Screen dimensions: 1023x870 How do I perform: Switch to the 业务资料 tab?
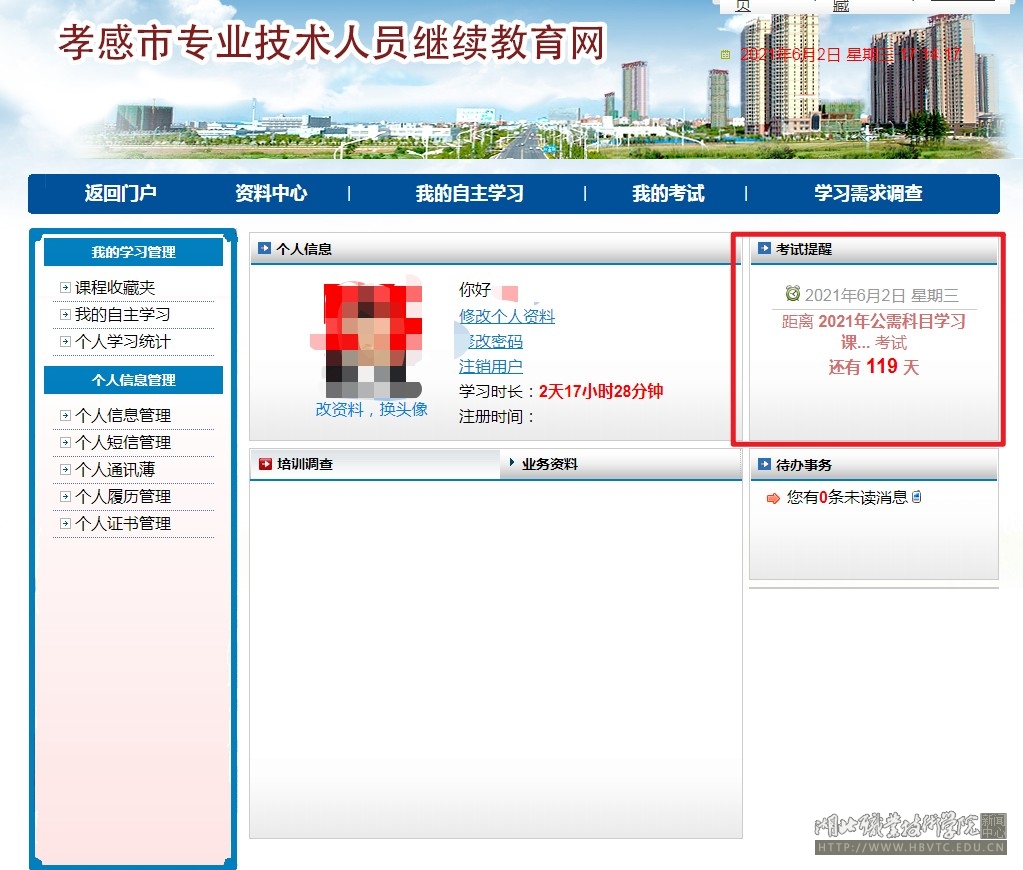pyautogui.click(x=549, y=464)
